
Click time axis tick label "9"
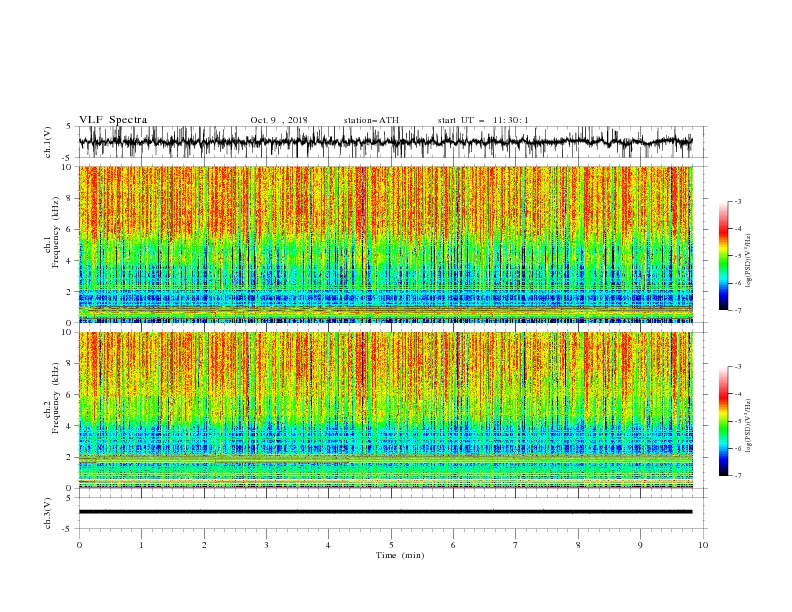640,545
